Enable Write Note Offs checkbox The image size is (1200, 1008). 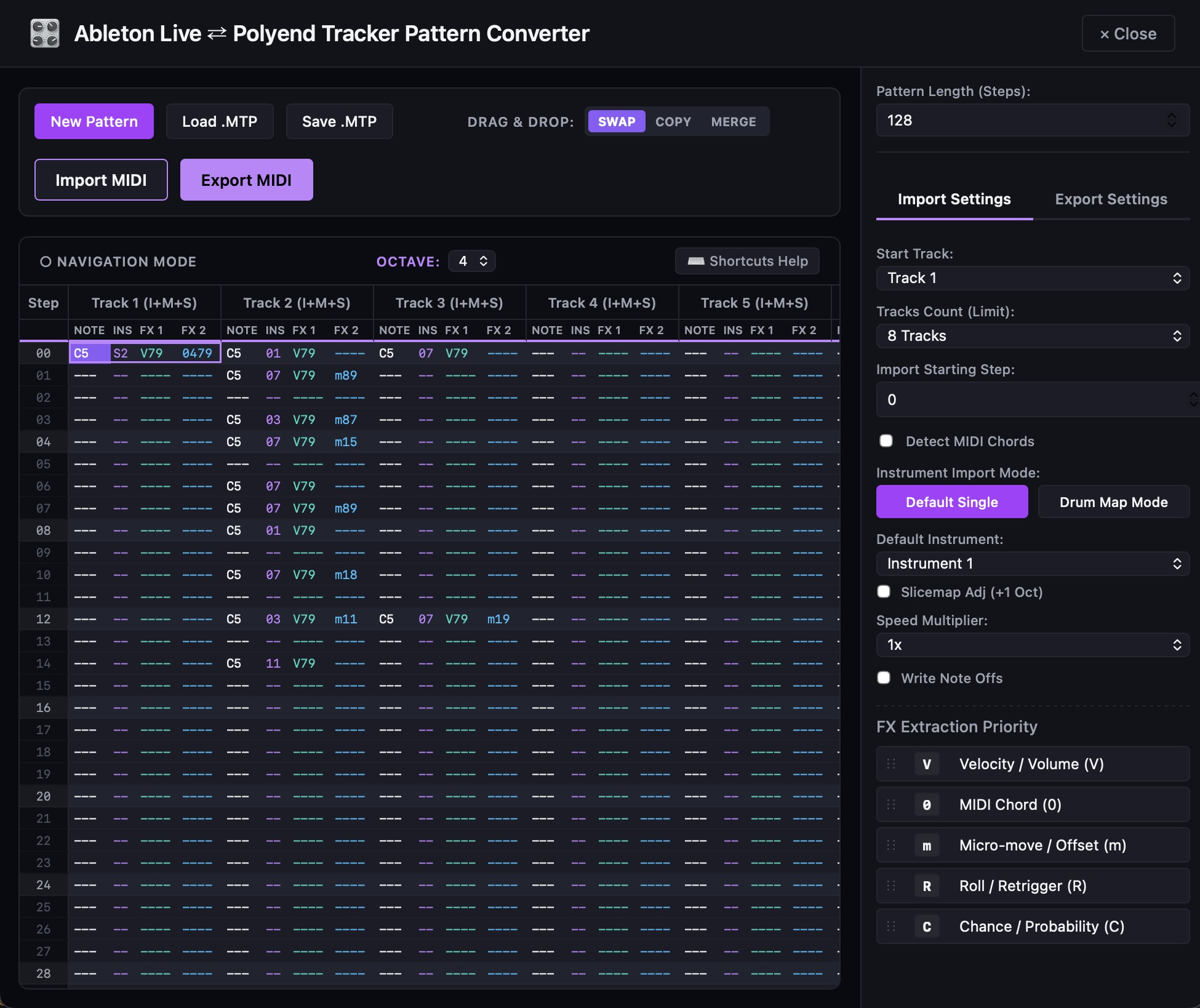click(x=884, y=678)
